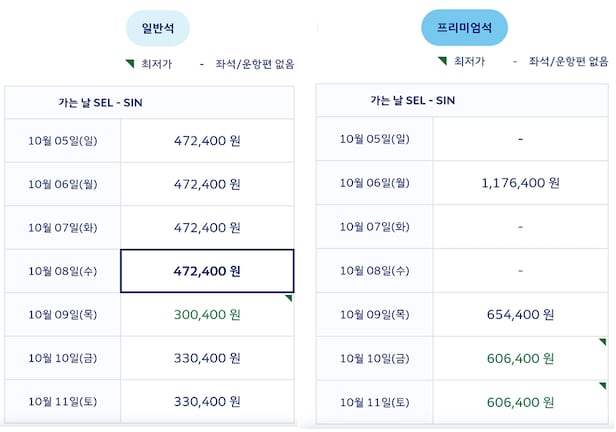Click the green 최저가 legend triangle under 일반석
Viewport: 616px width, 432px height.
coord(130,63)
